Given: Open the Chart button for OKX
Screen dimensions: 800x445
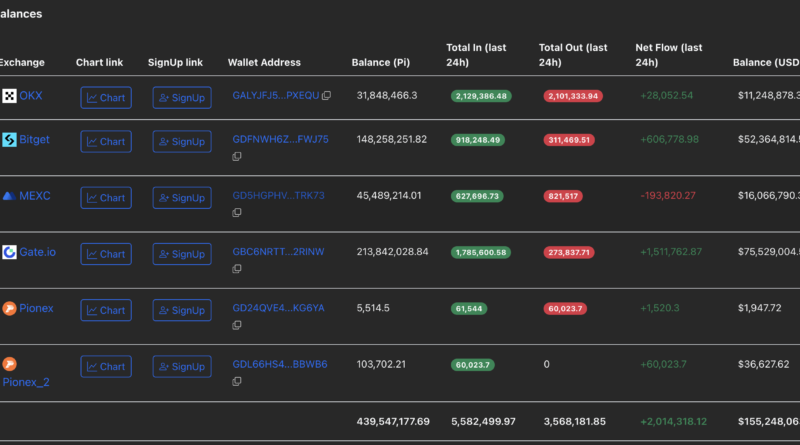Looking at the screenshot, I should (106, 98).
